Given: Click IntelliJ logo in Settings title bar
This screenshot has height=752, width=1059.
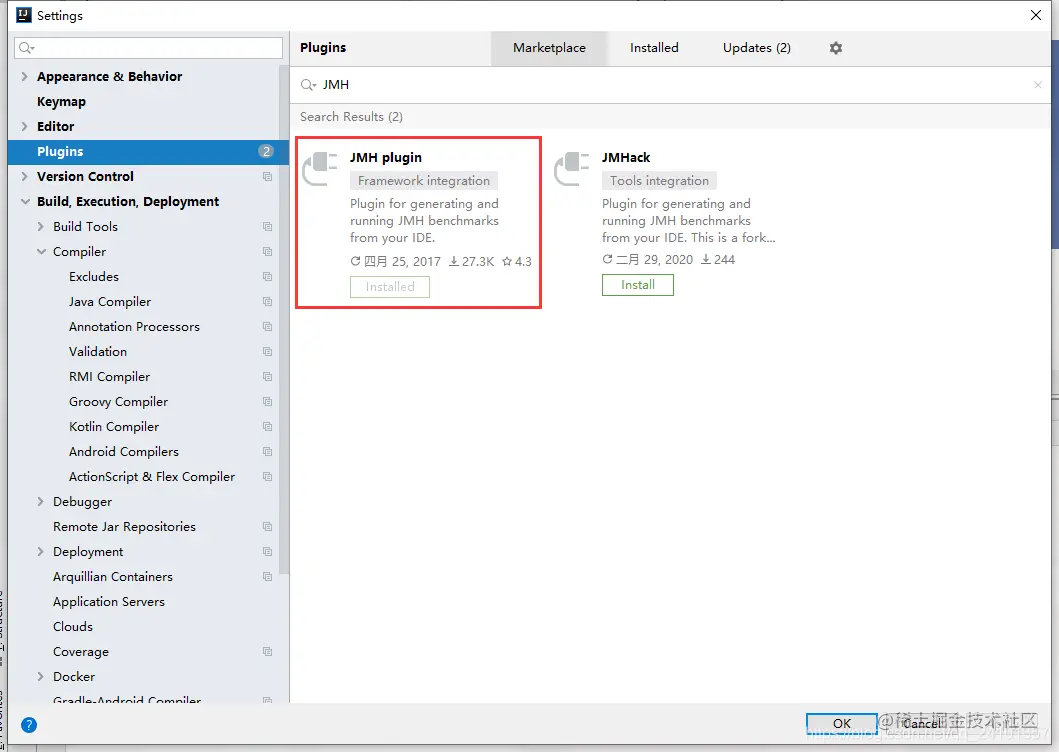Looking at the screenshot, I should tap(24, 15).
